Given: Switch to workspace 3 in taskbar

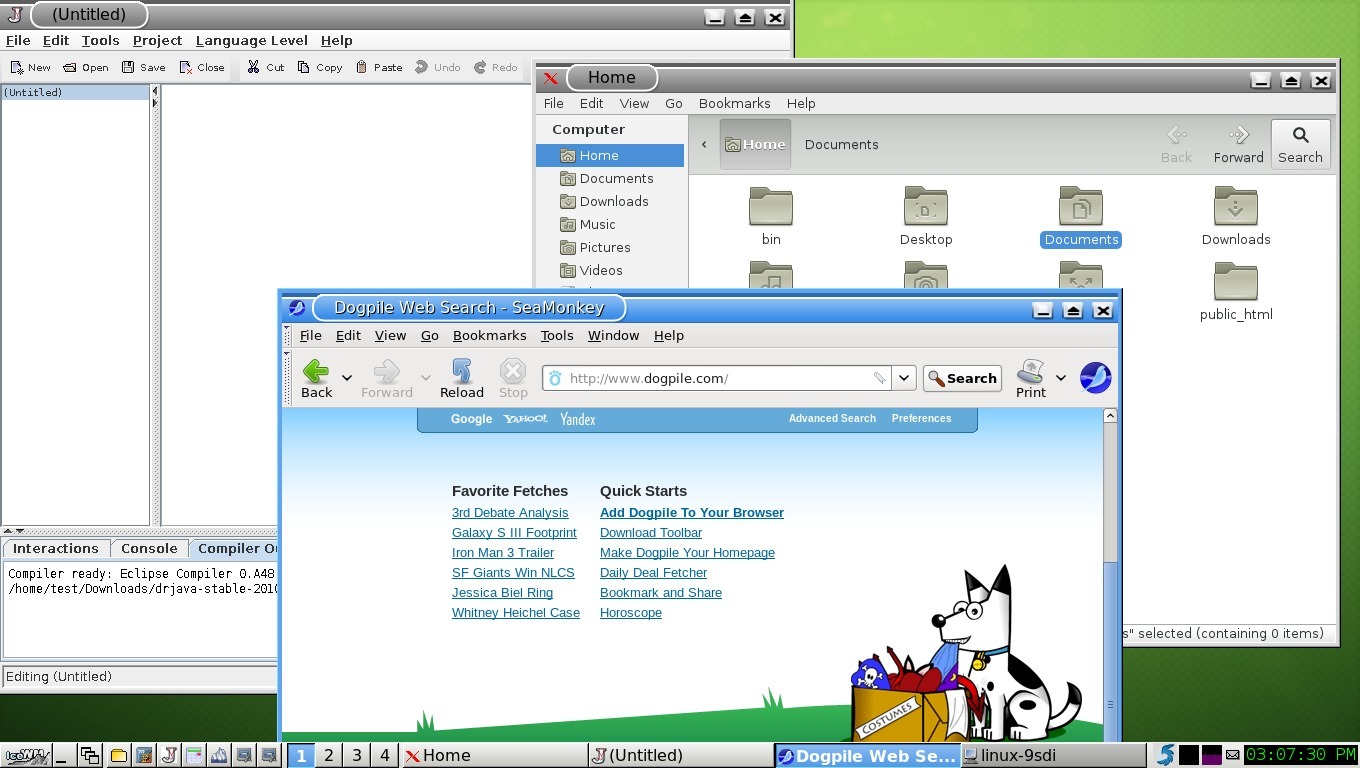Looking at the screenshot, I should 357,755.
